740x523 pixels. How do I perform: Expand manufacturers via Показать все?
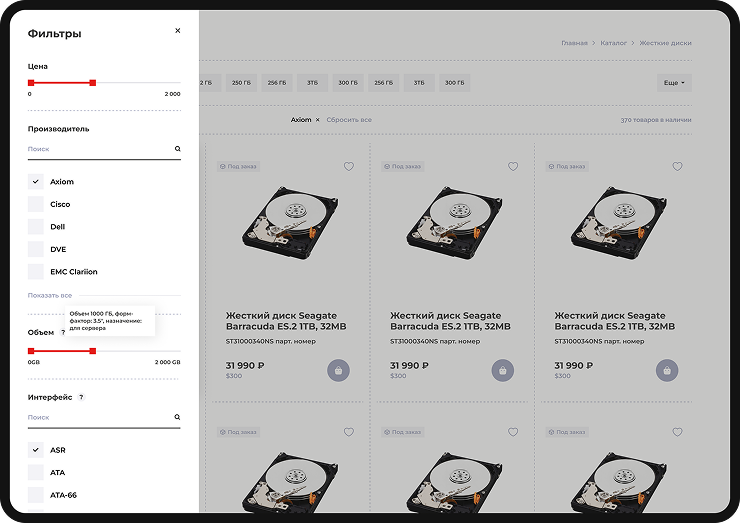click(x=50, y=295)
